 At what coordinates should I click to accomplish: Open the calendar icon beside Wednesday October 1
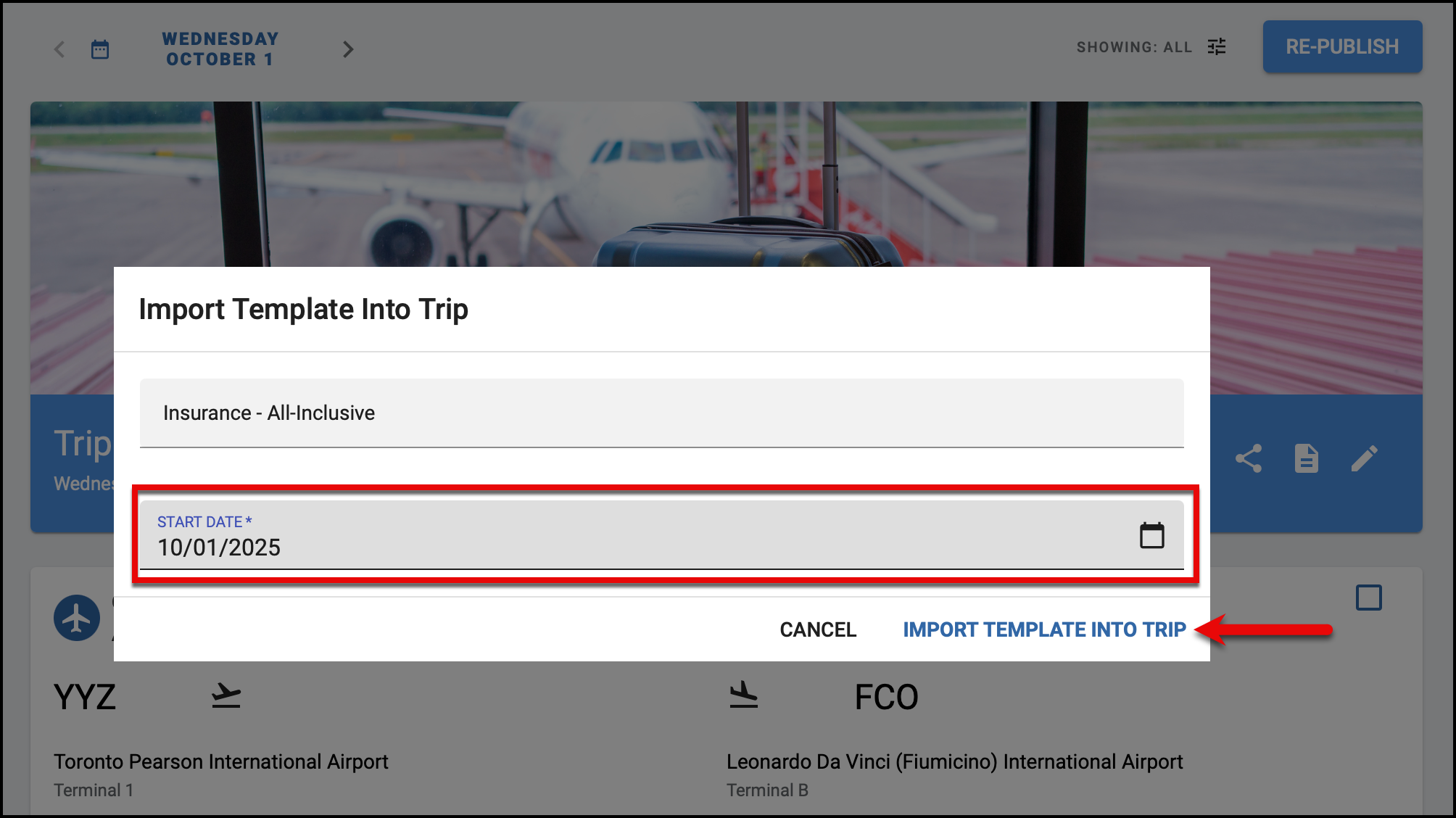(100, 49)
